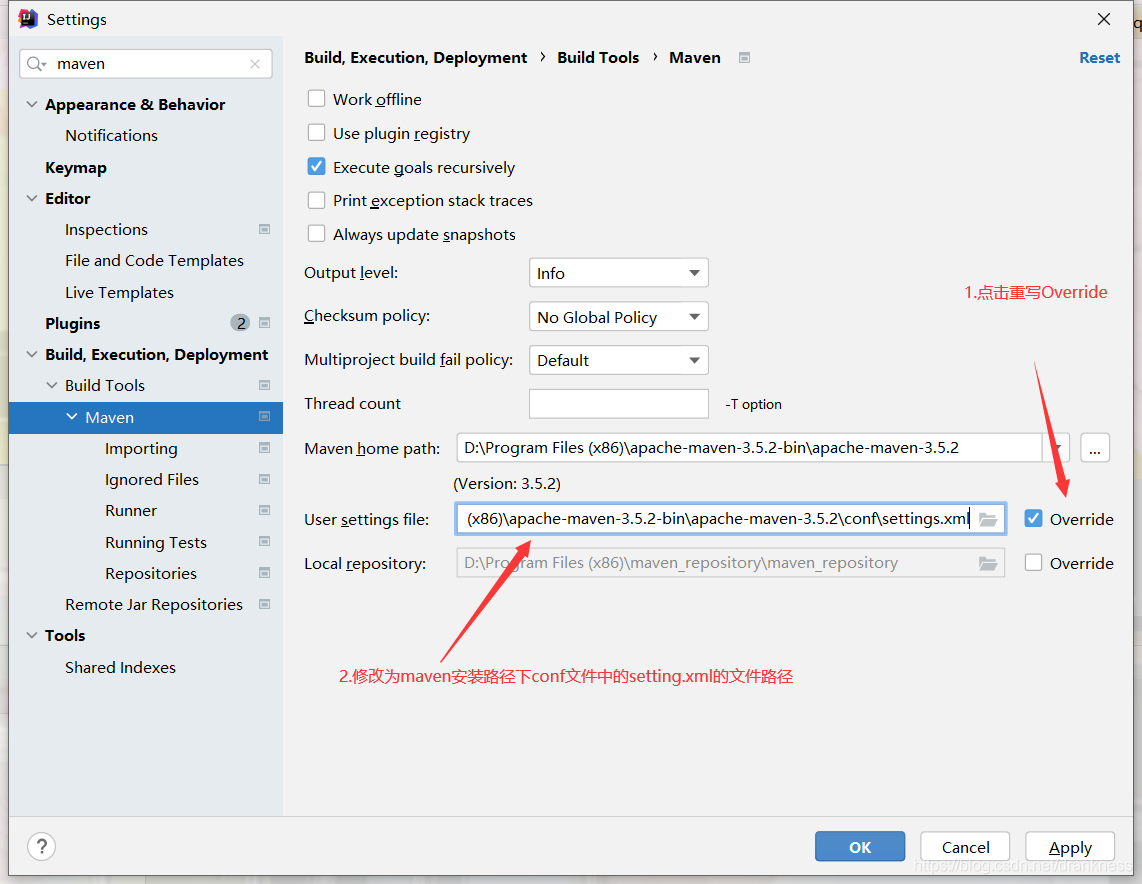1142x884 pixels.
Task: Click the project icon next to Plugins
Action: (x=264, y=323)
